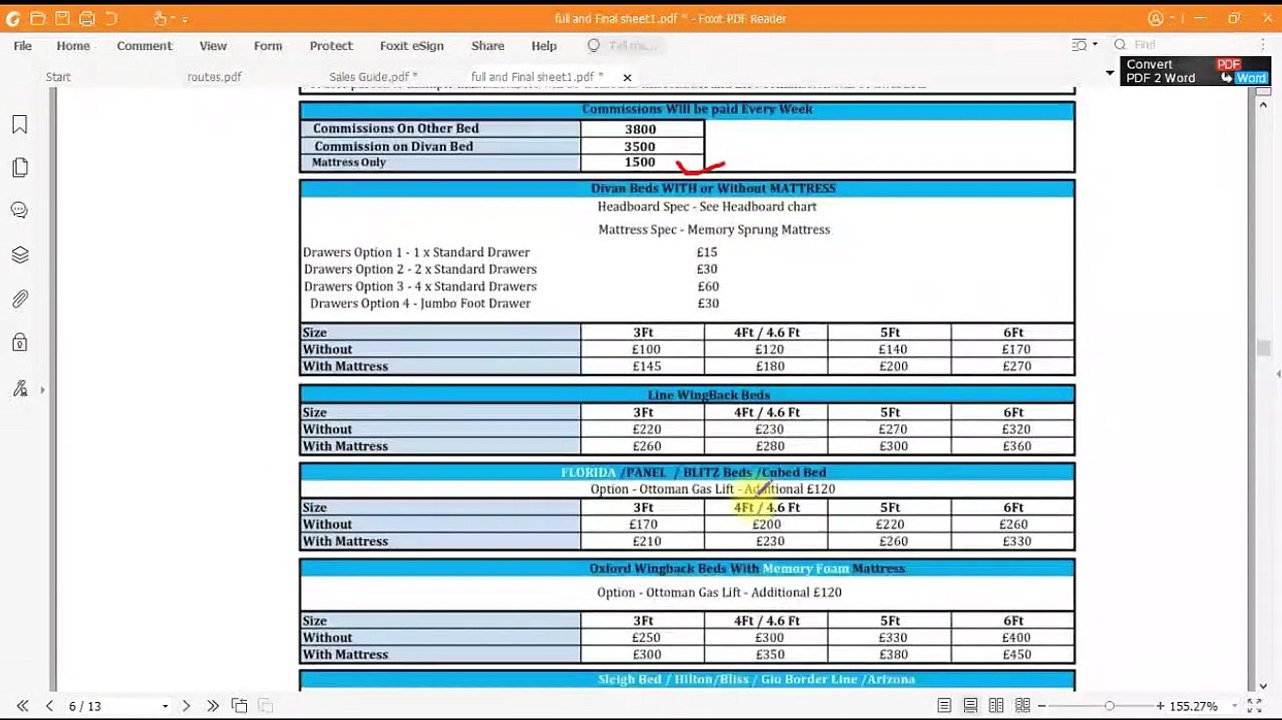Switch to full and Final sheet1.pdf tab

coord(537,77)
